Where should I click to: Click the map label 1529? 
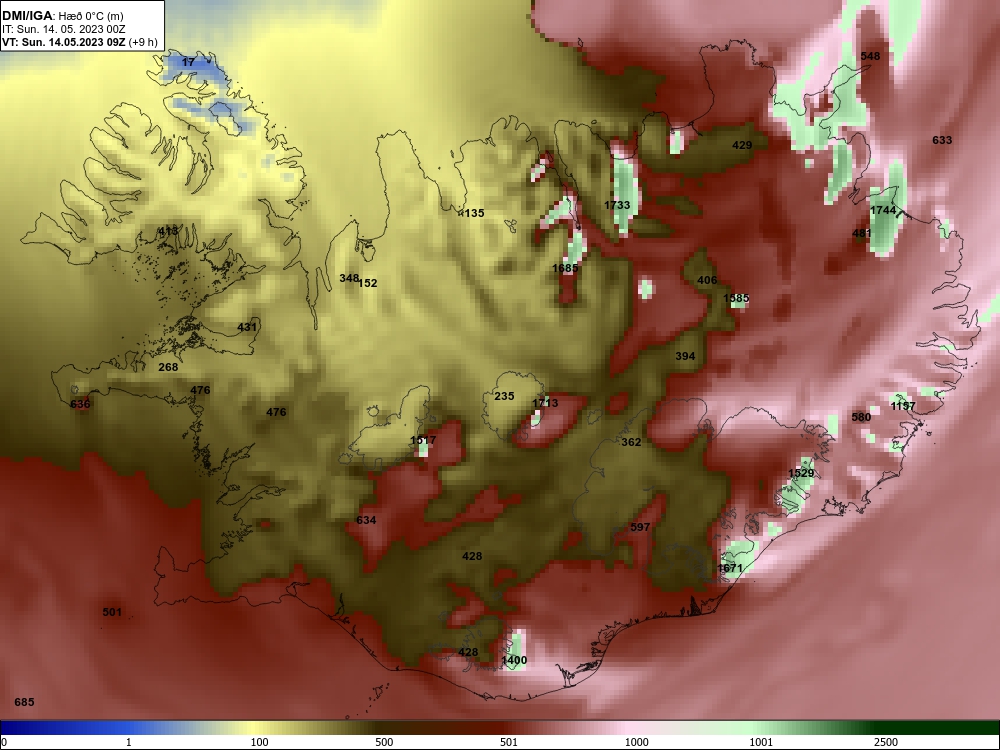[801, 473]
